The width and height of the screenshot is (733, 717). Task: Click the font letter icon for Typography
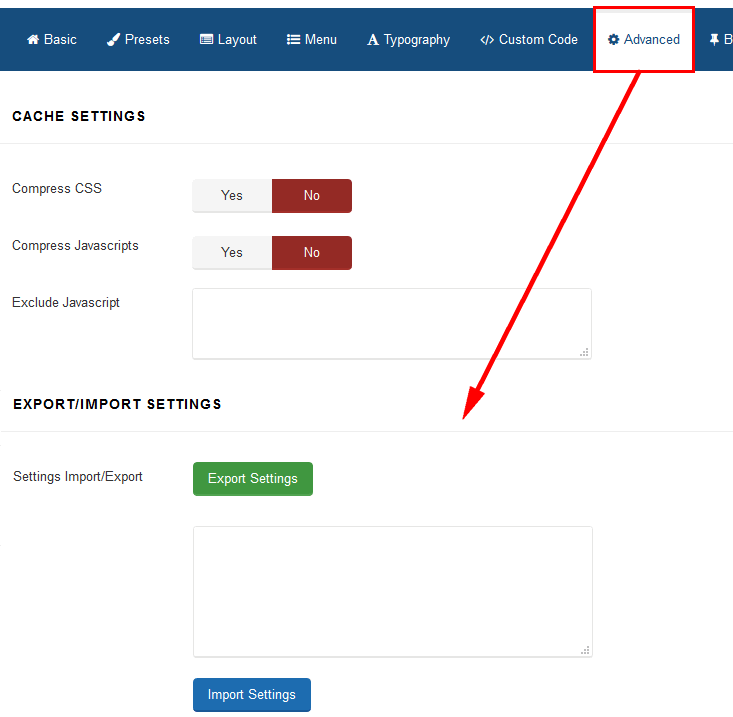tap(373, 40)
